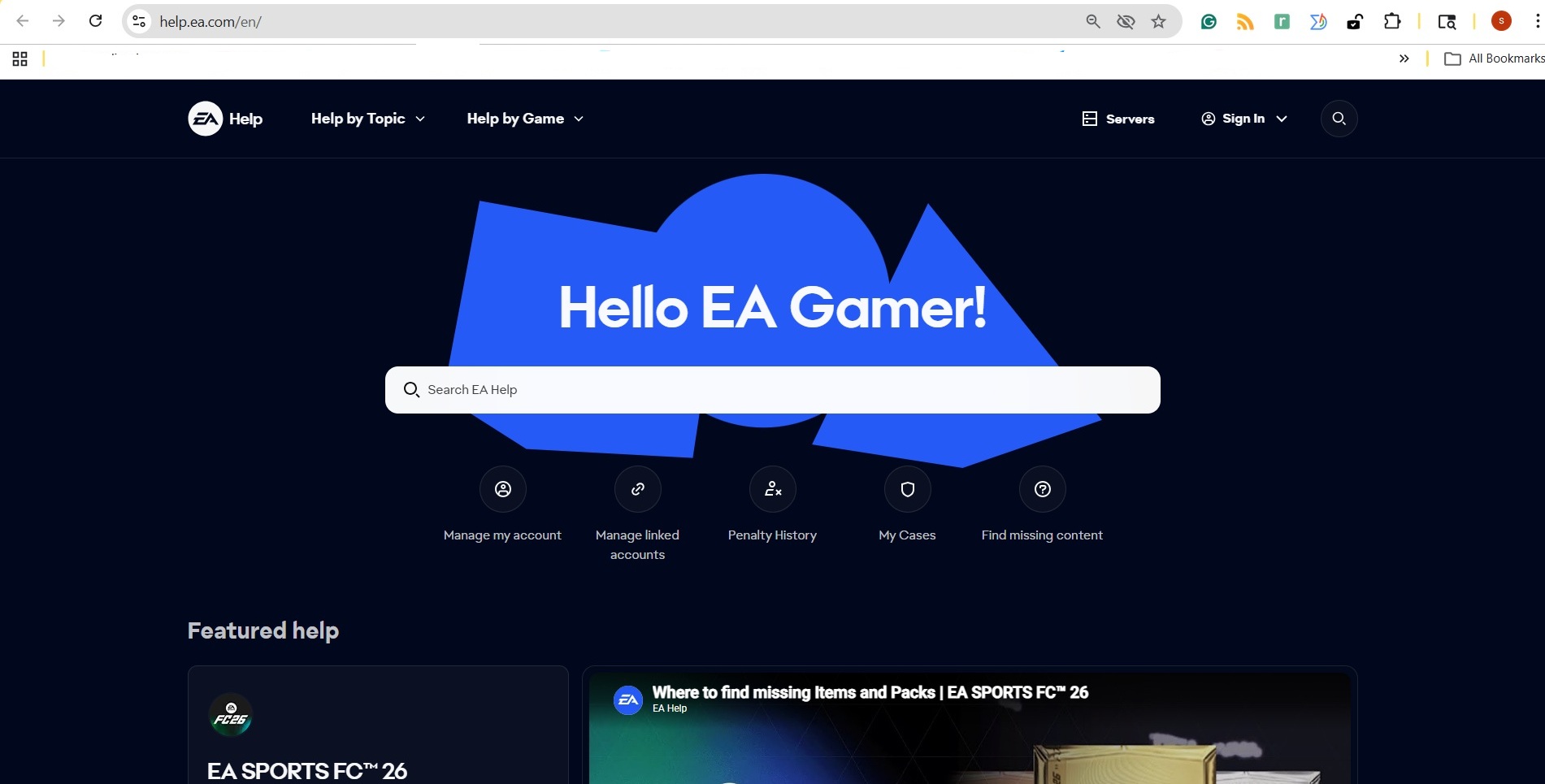Viewport: 1545px width, 784px height.
Task: Click the magnifier inside Search EA Help
Action: click(x=412, y=390)
